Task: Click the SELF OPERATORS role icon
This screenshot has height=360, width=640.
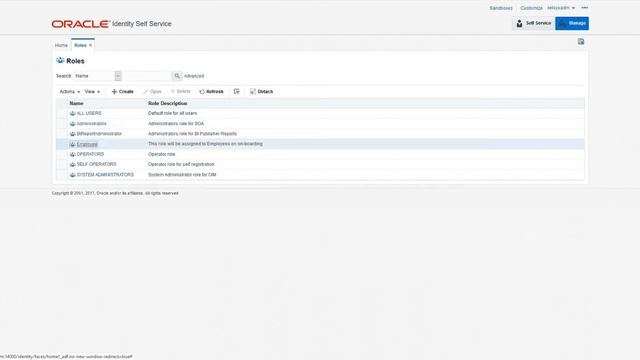Action: click(x=73, y=164)
